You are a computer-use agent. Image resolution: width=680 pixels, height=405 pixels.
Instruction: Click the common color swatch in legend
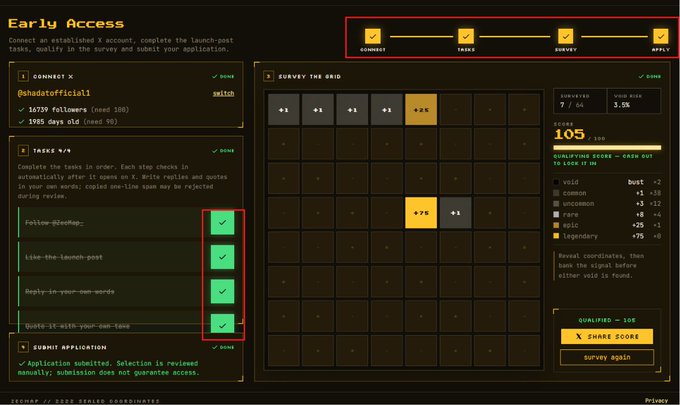[556, 193]
